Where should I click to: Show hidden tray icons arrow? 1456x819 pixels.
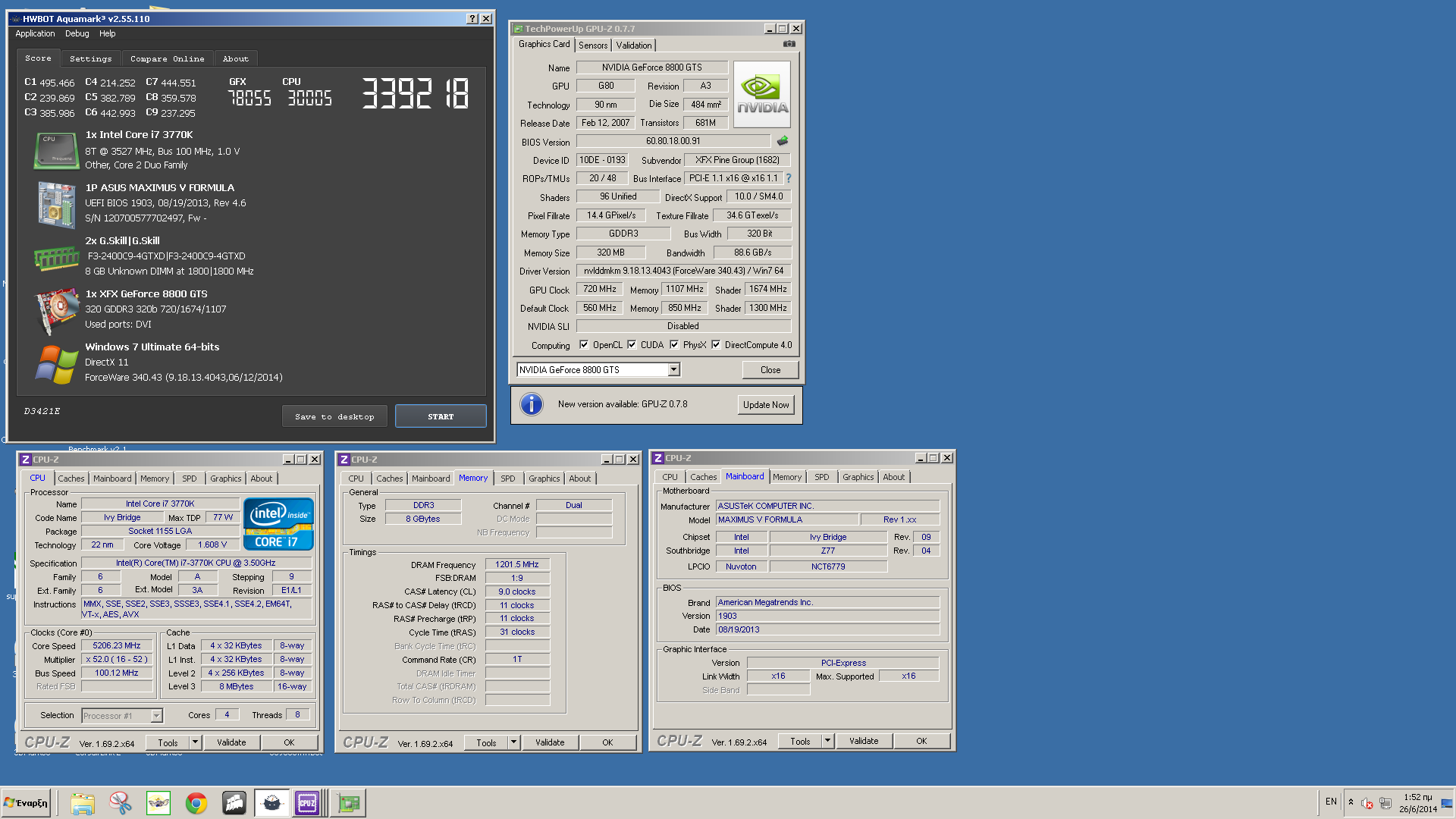pos(1351,802)
